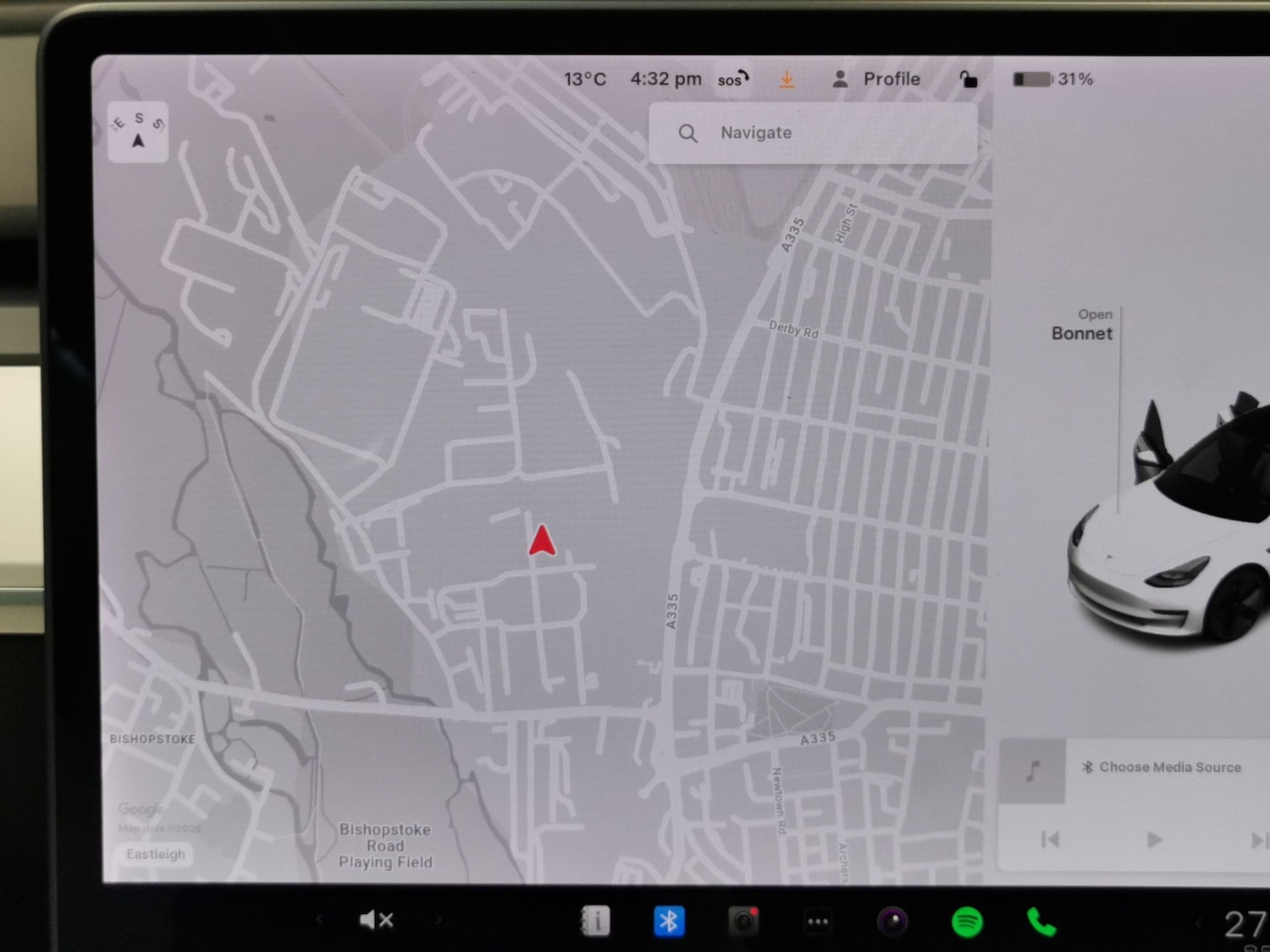Screen dimensions: 1270x952
Task: Open the purple-lens camera app icon
Action: (892, 921)
